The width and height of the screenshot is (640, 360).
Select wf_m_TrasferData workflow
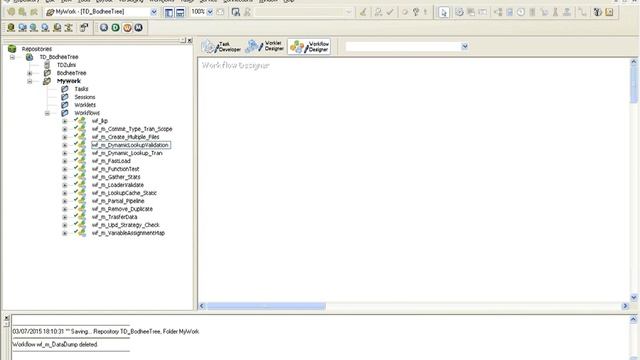click(x=114, y=217)
